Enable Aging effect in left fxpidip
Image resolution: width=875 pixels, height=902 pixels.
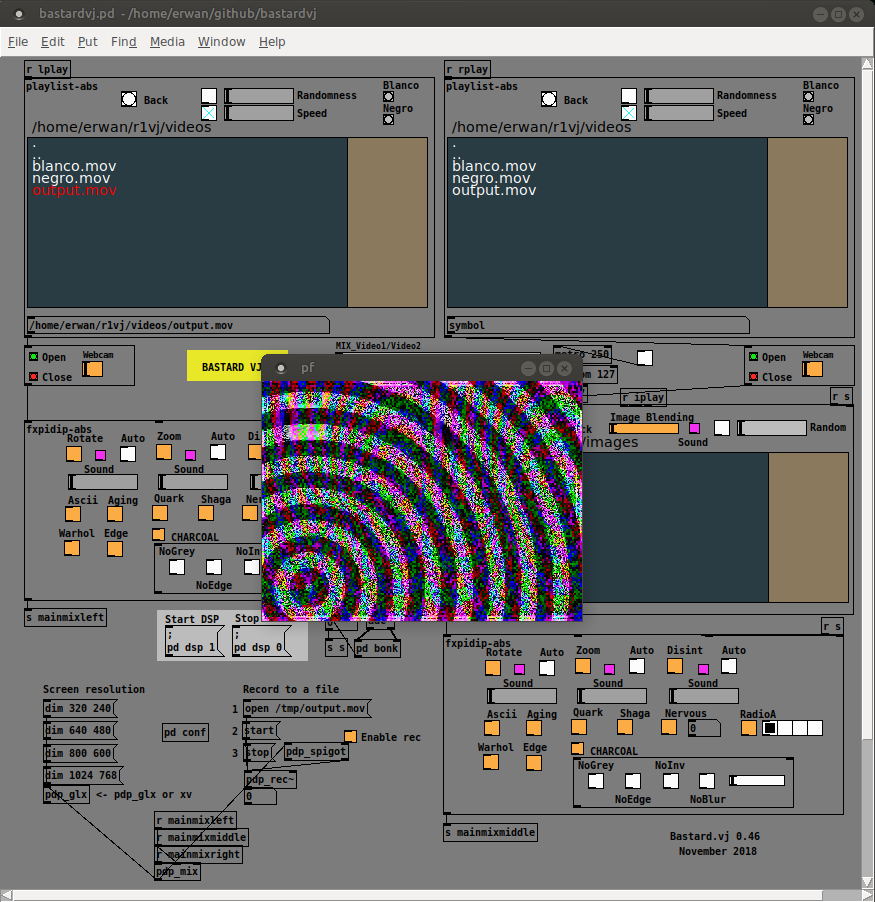[x=115, y=514]
